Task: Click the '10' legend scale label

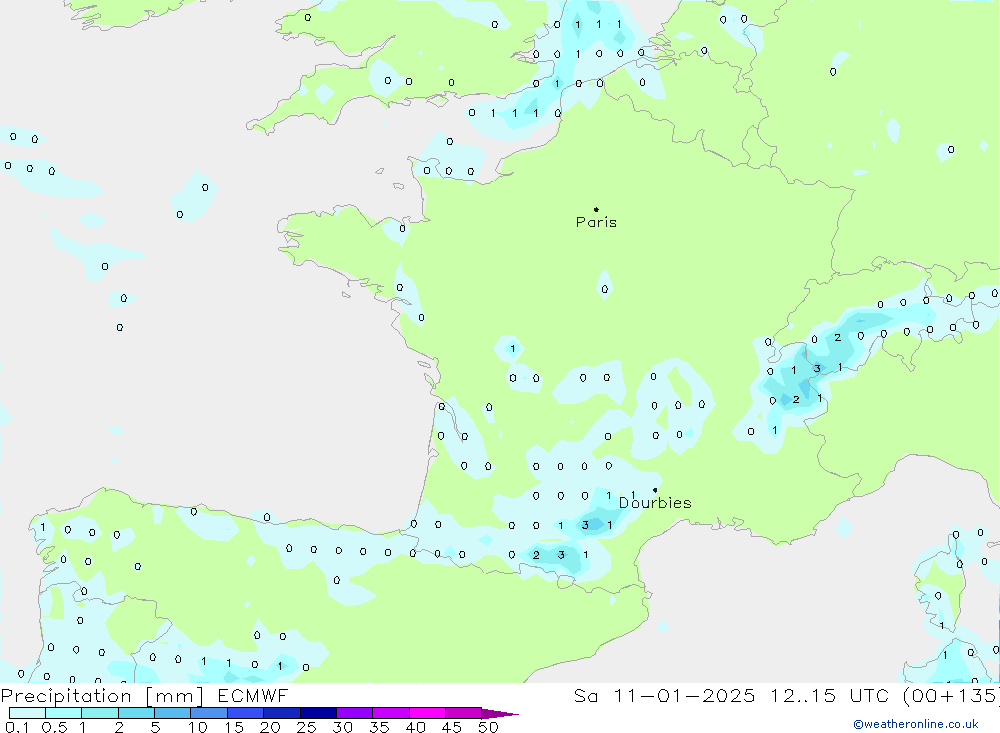Action: 198,727
